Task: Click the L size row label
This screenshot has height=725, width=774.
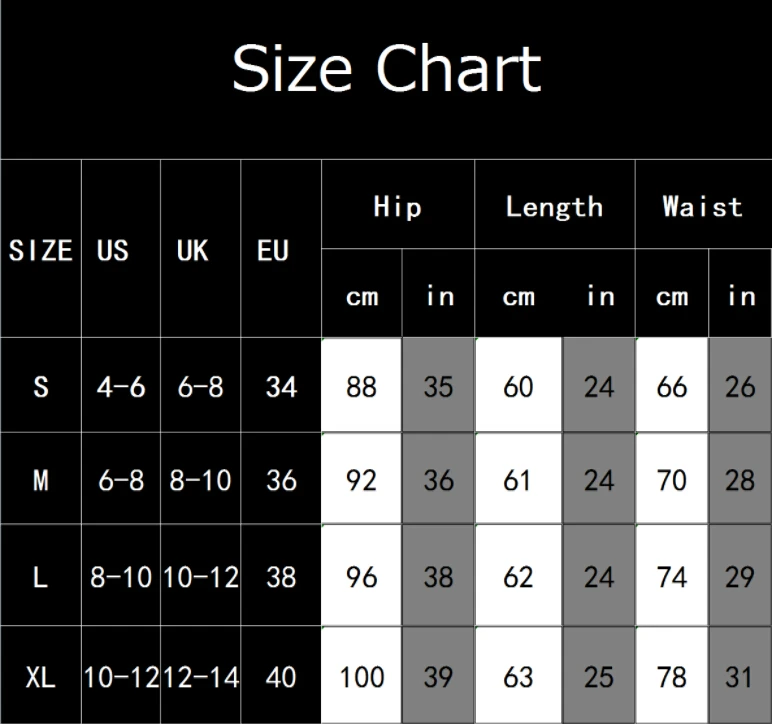Action: coord(40,575)
